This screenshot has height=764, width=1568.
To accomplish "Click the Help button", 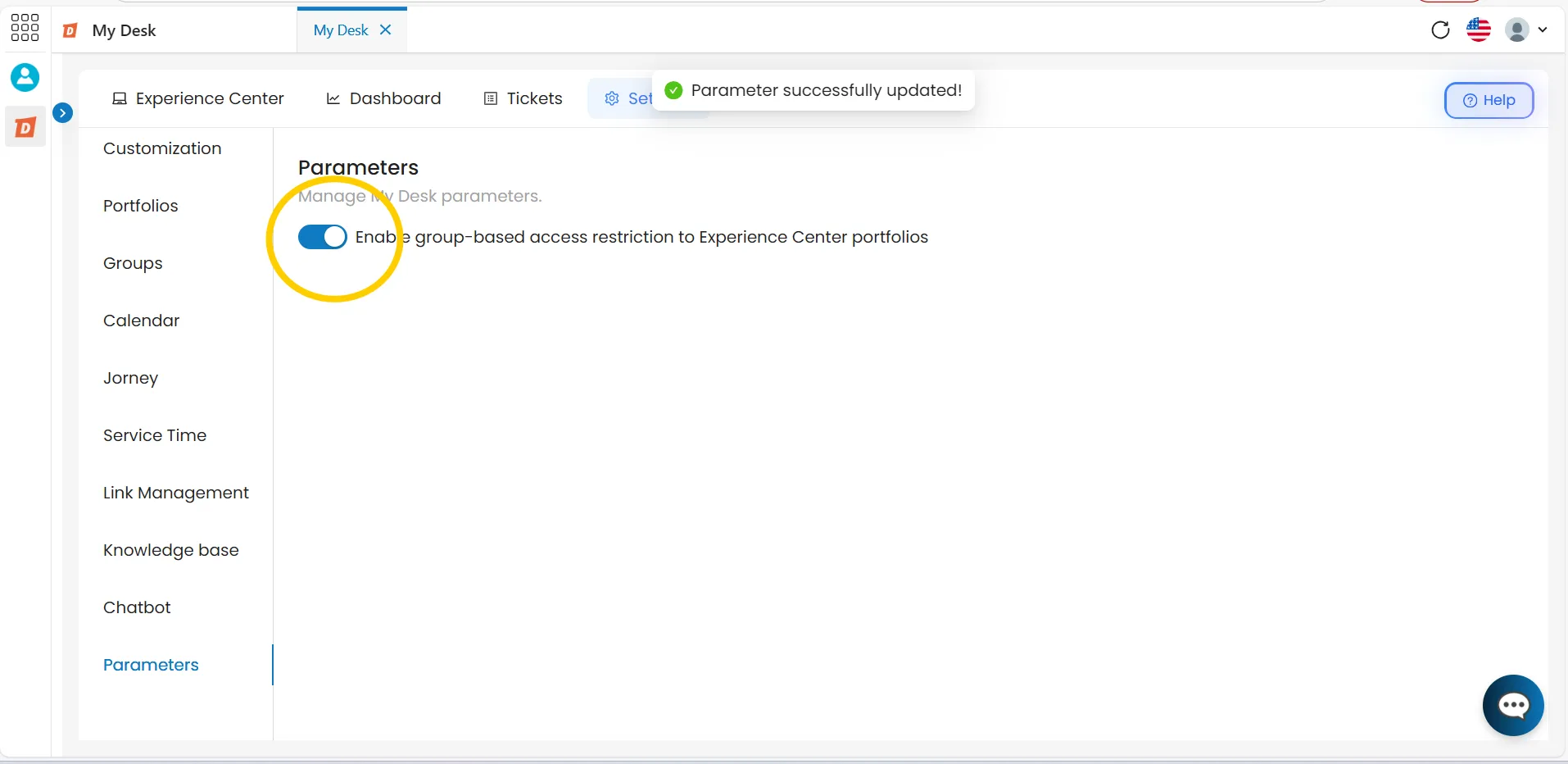I will pos(1489,100).
